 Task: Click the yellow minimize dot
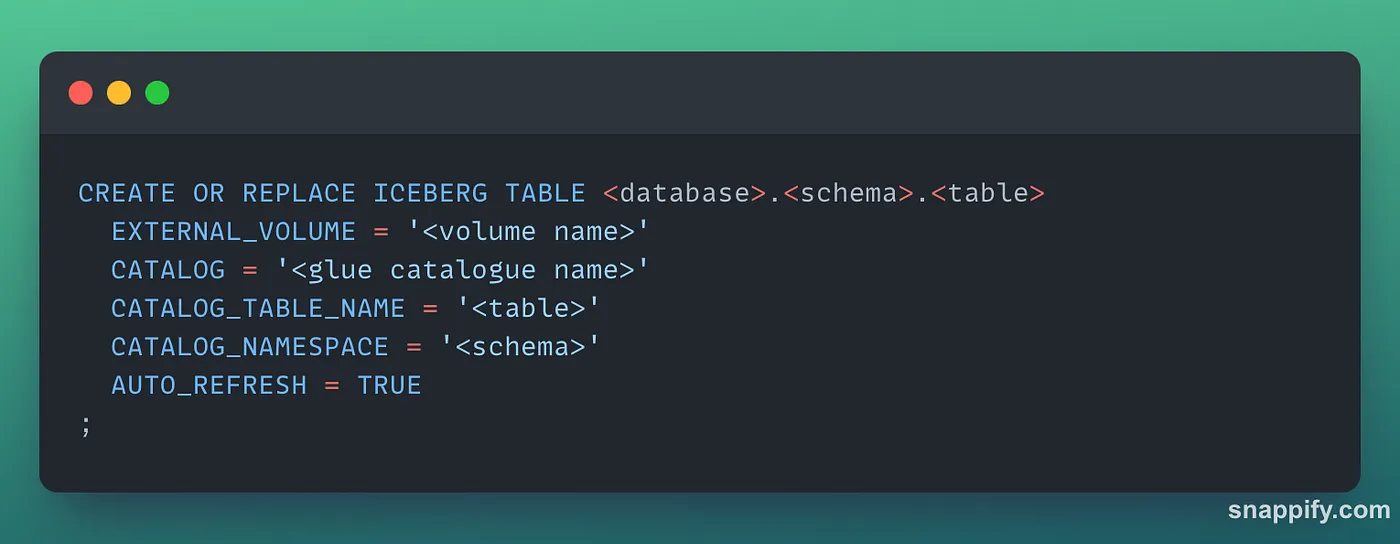coord(119,93)
